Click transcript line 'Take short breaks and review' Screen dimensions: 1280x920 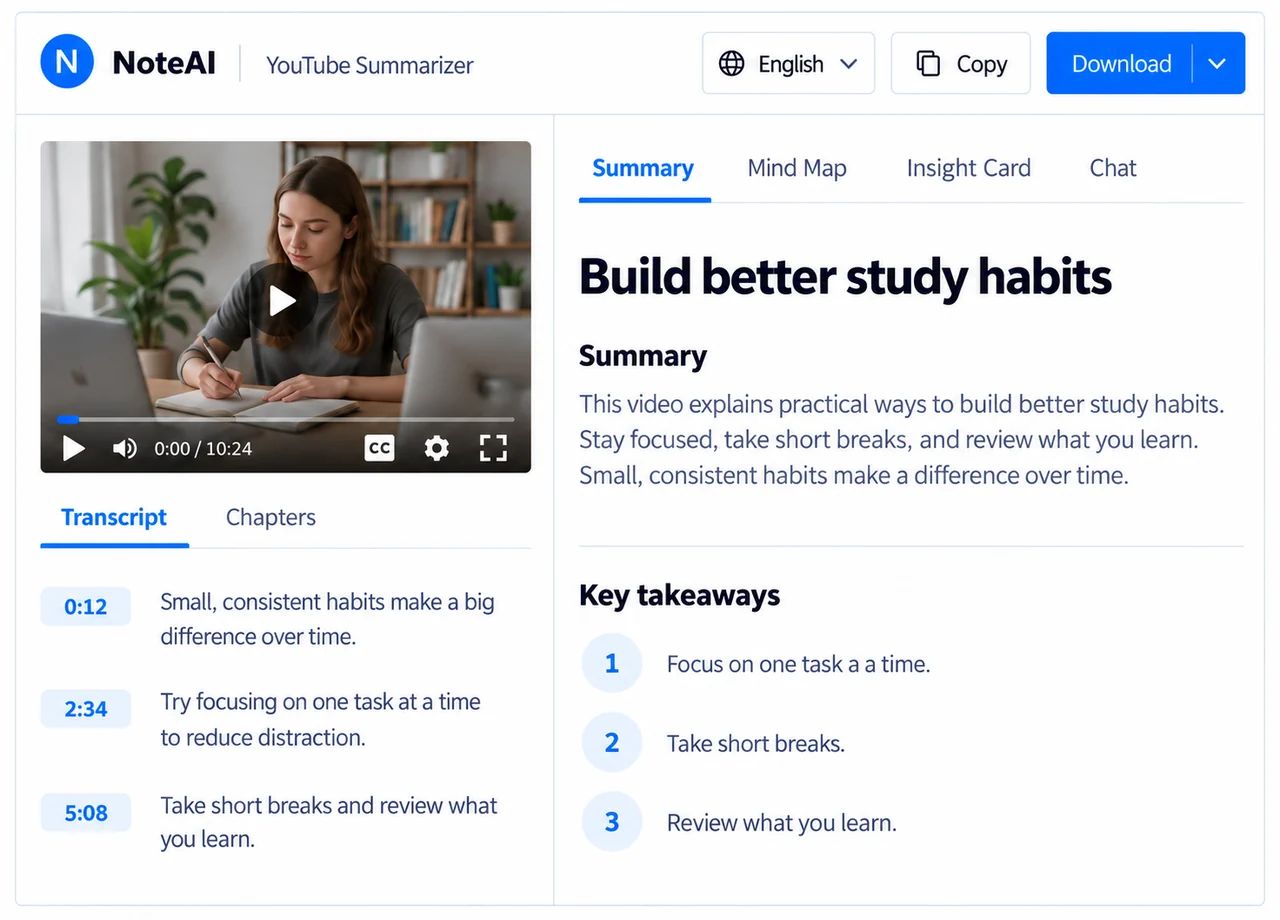tap(329, 822)
